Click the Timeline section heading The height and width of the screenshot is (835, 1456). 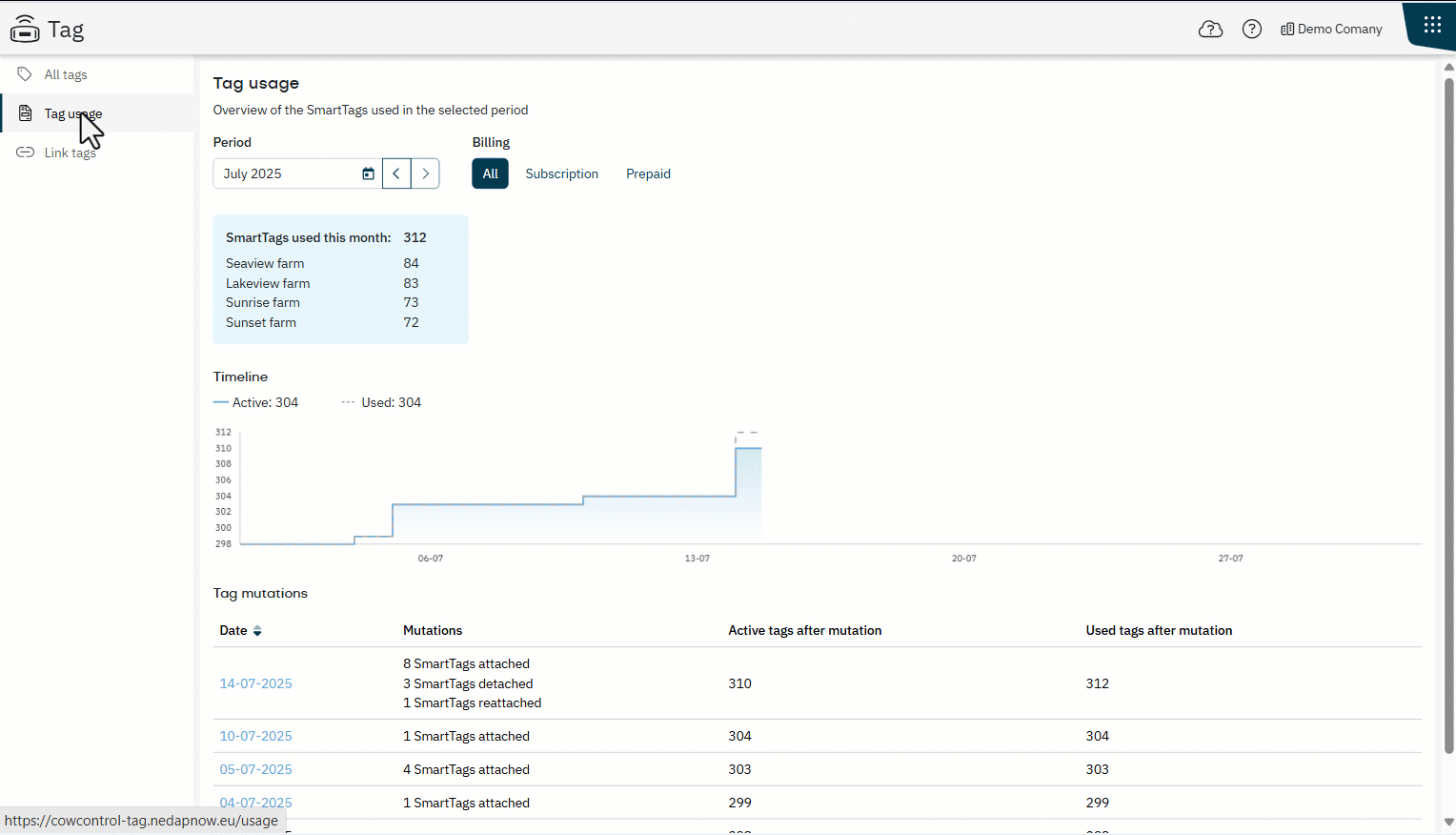240,377
